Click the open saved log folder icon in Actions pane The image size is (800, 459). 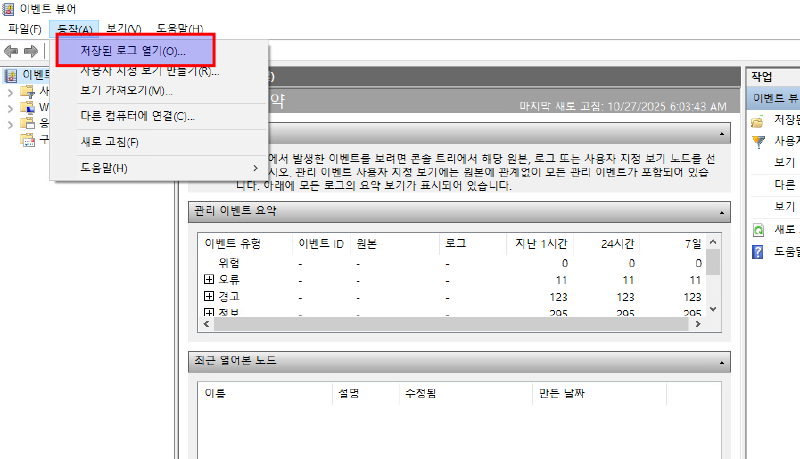[x=758, y=121]
